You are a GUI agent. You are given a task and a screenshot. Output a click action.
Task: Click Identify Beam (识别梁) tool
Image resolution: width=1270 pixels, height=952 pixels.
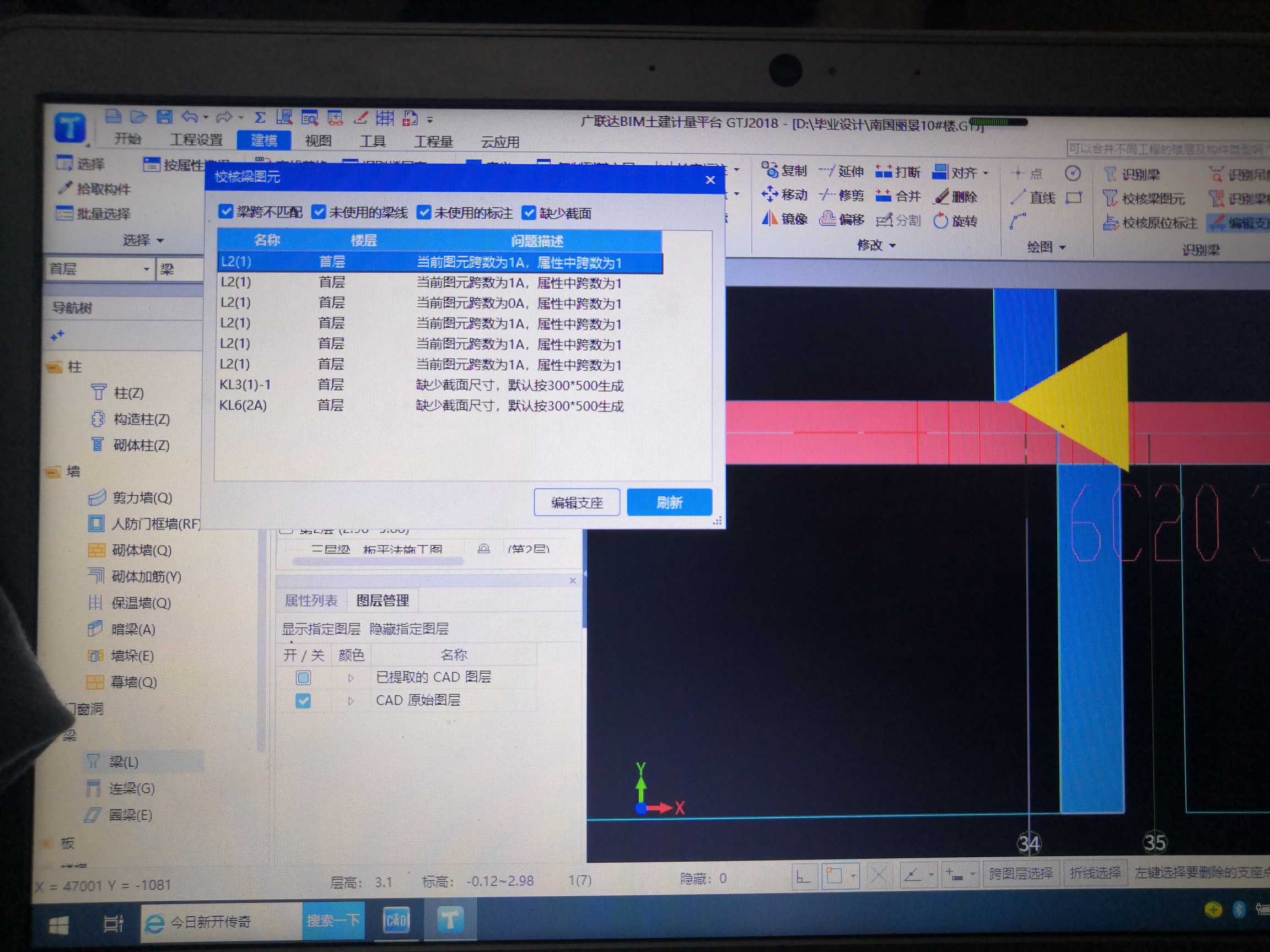point(1131,174)
